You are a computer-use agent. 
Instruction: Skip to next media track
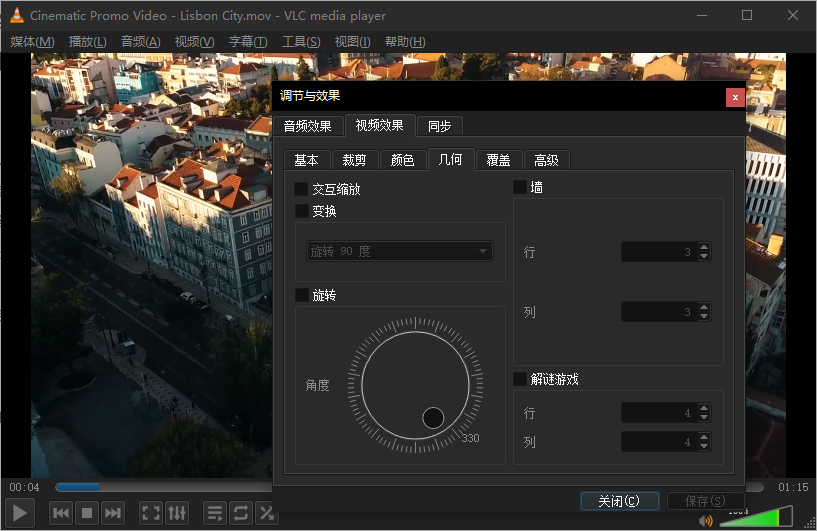113,513
